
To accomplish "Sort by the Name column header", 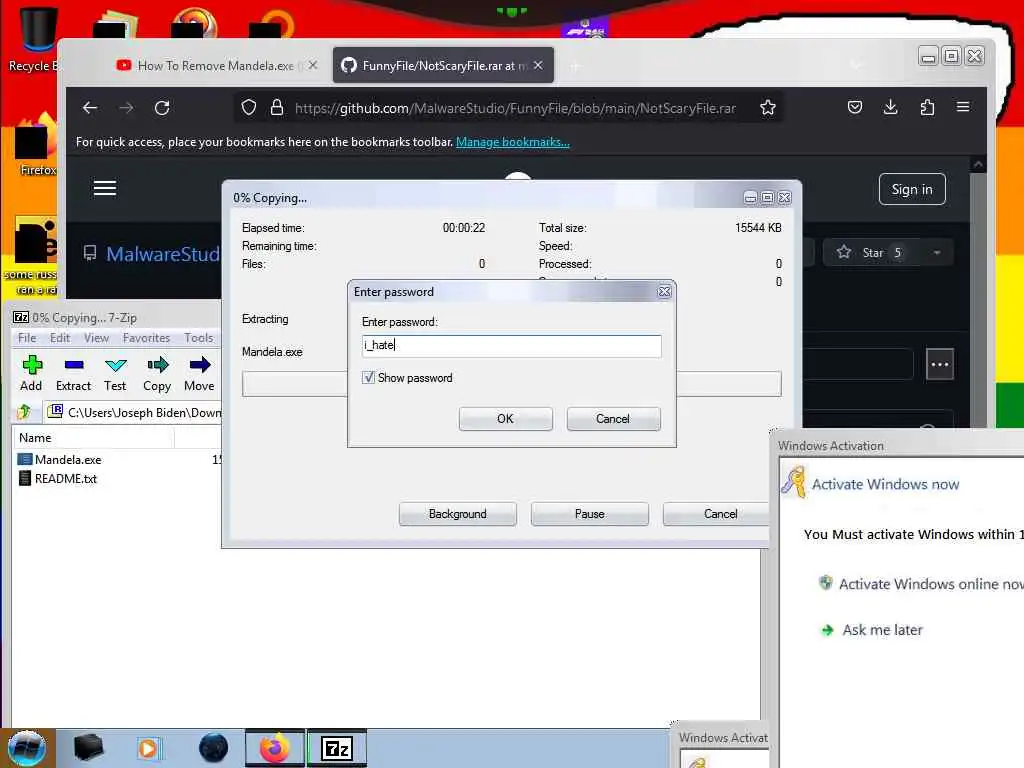I will [x=93, y=438].
